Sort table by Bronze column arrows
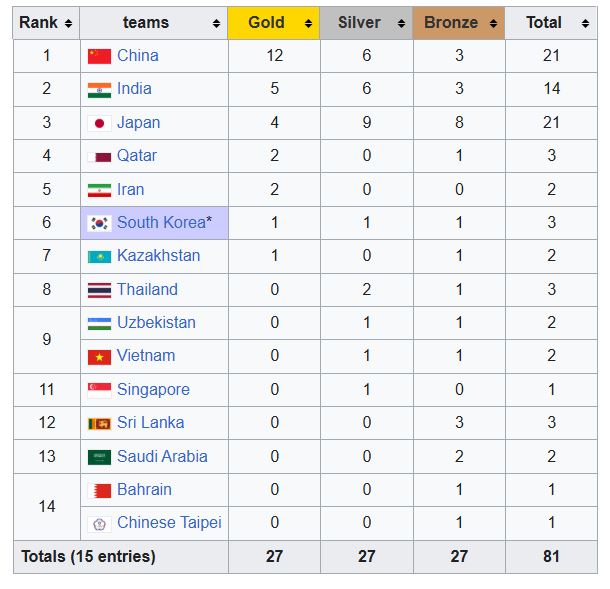This screenshot has width=610, height=589. pos(493,24)
